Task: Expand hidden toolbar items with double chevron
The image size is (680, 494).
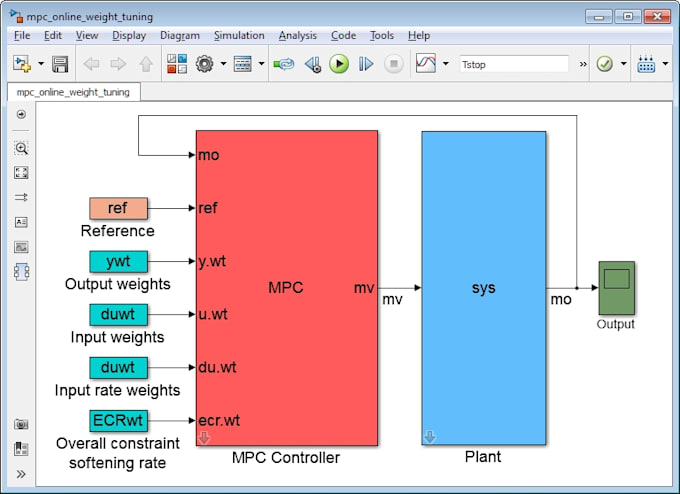Action: (x=583, y=64)
